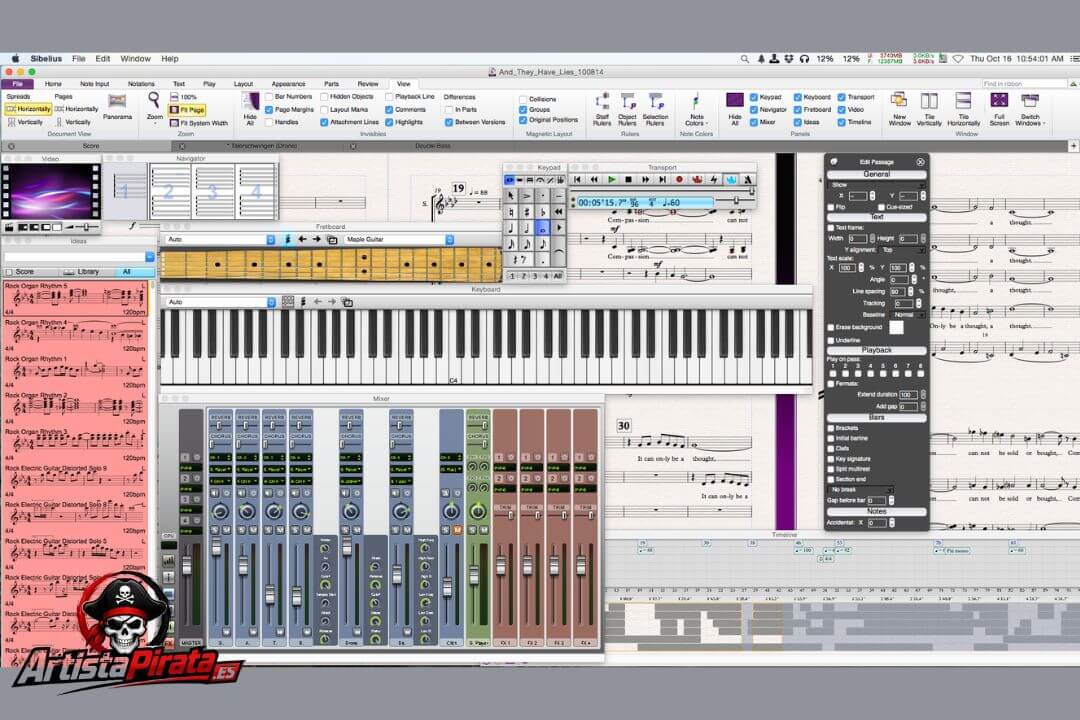Screen dimensions: 1080x720
Task: Open the Show dropdown in Edit Passage
Action: [875, 185]
